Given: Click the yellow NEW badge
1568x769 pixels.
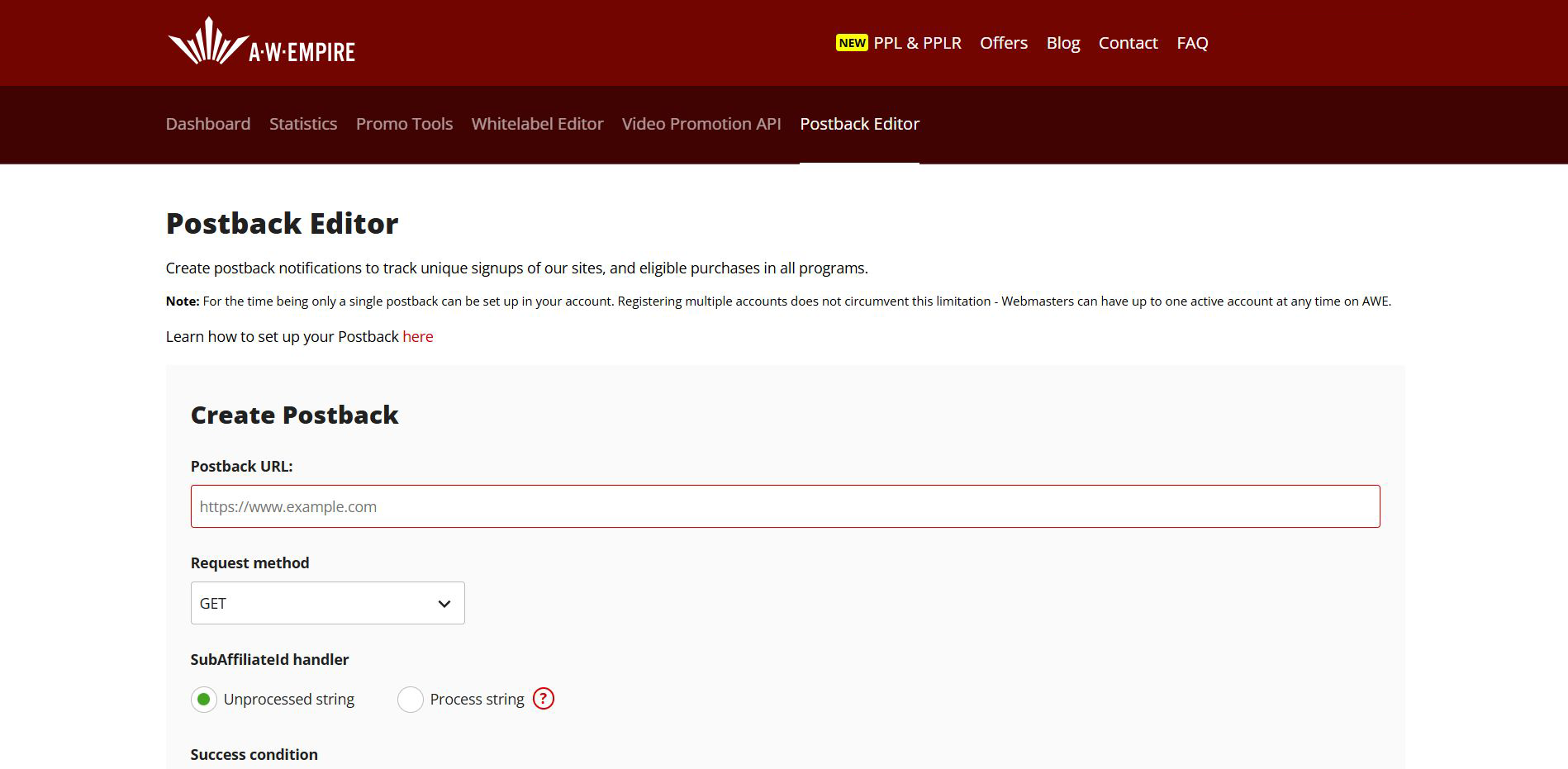Looking at the screenshot, I should (852, 43).
